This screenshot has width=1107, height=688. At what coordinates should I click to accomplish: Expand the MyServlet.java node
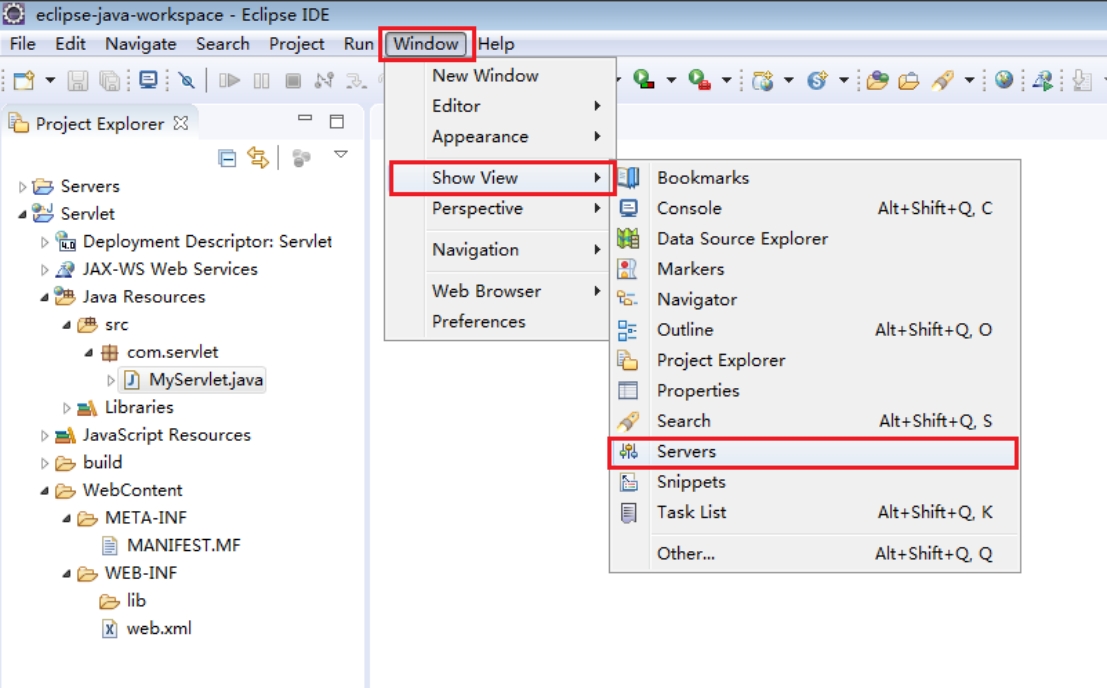click(x=111, y=380)
